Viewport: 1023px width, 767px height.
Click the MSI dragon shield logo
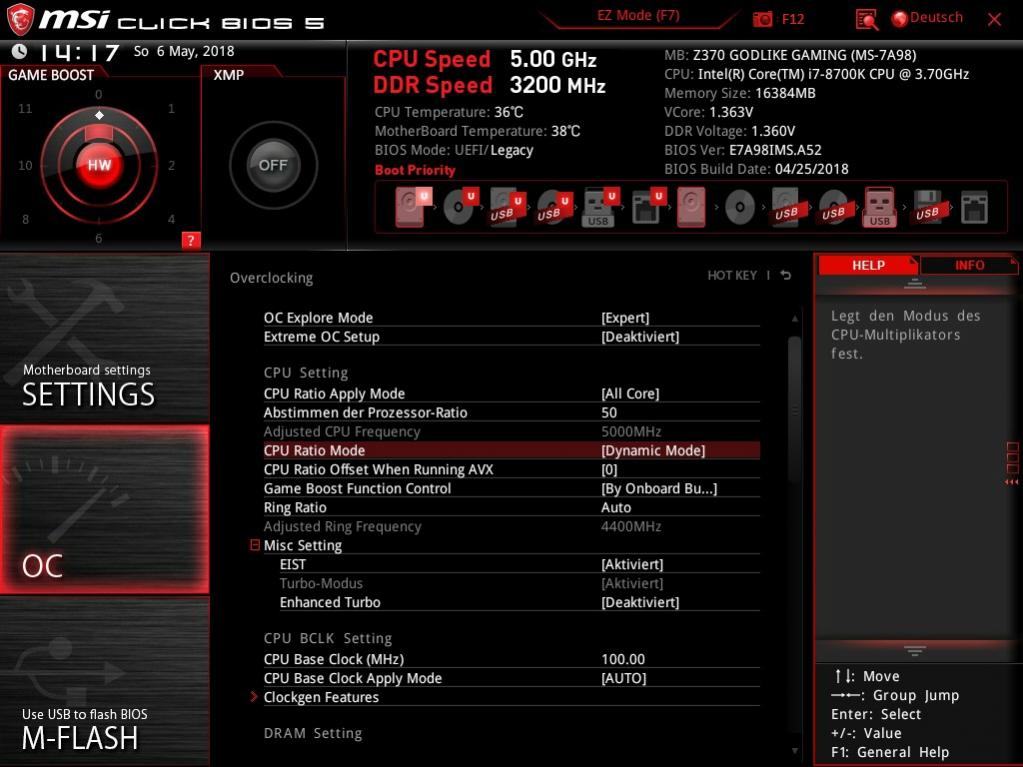pos(20,18)
